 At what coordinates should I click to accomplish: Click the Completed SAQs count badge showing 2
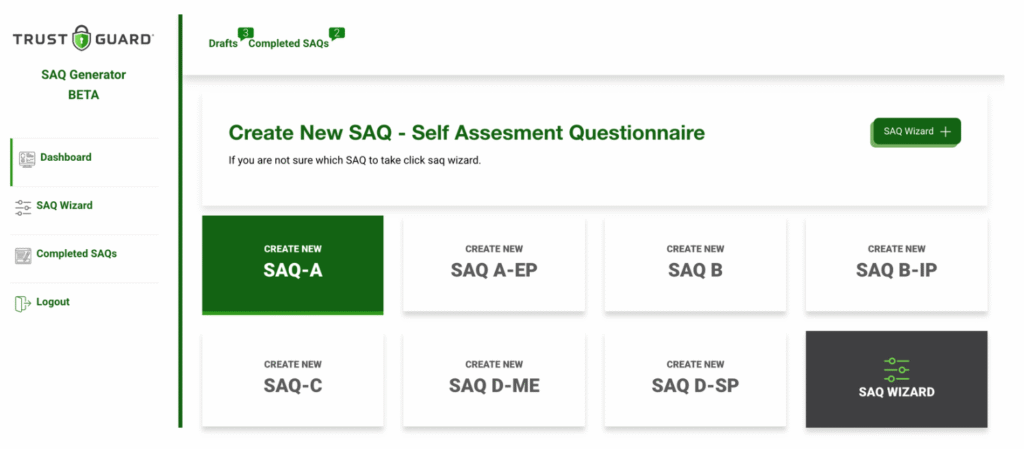(337, 34)
